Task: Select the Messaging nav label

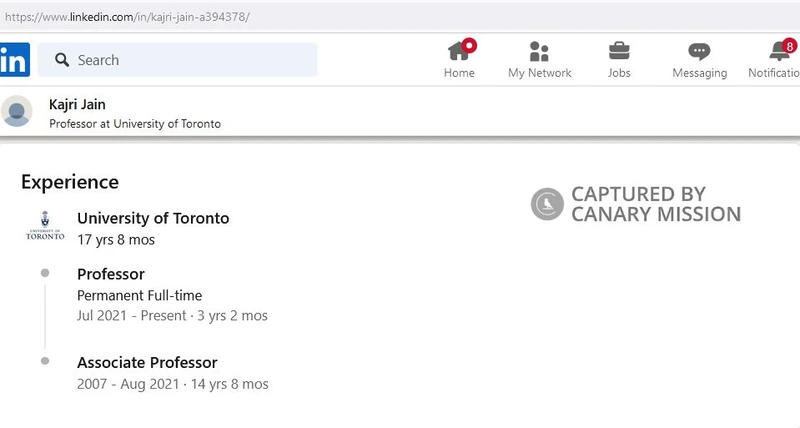Action: [x=699, y=73]
